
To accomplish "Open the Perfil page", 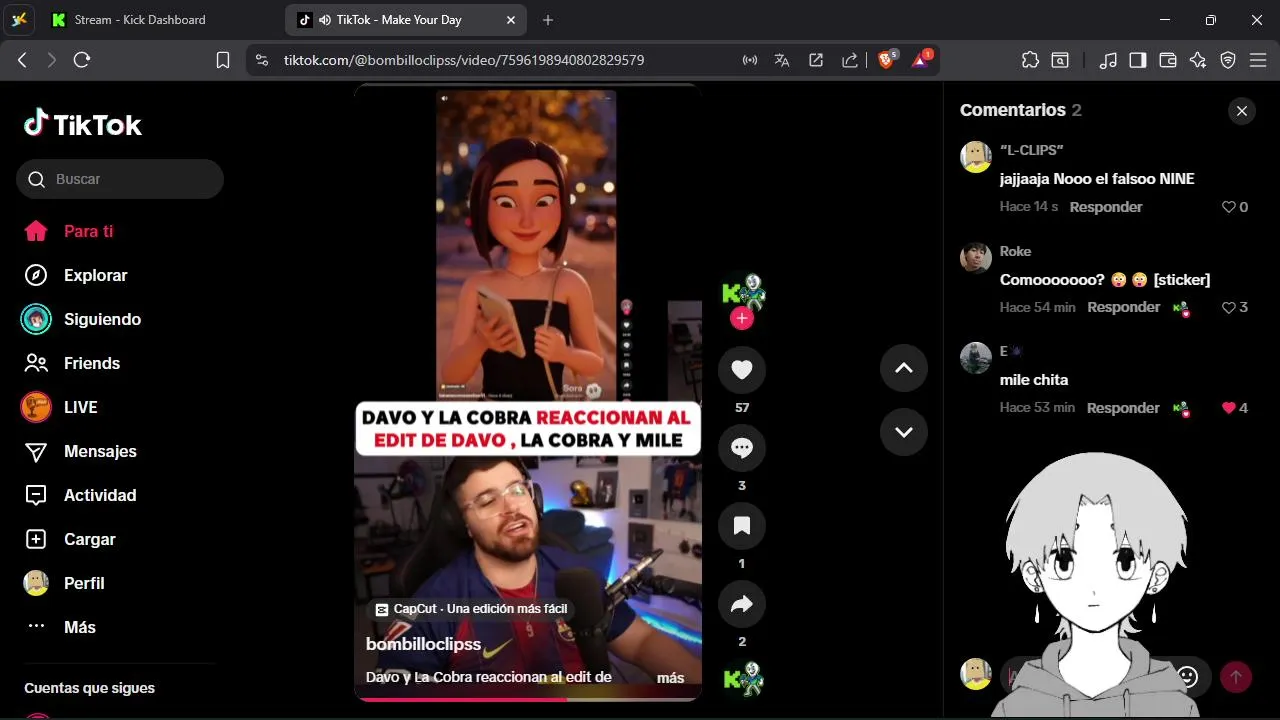I will pos(63,583).
